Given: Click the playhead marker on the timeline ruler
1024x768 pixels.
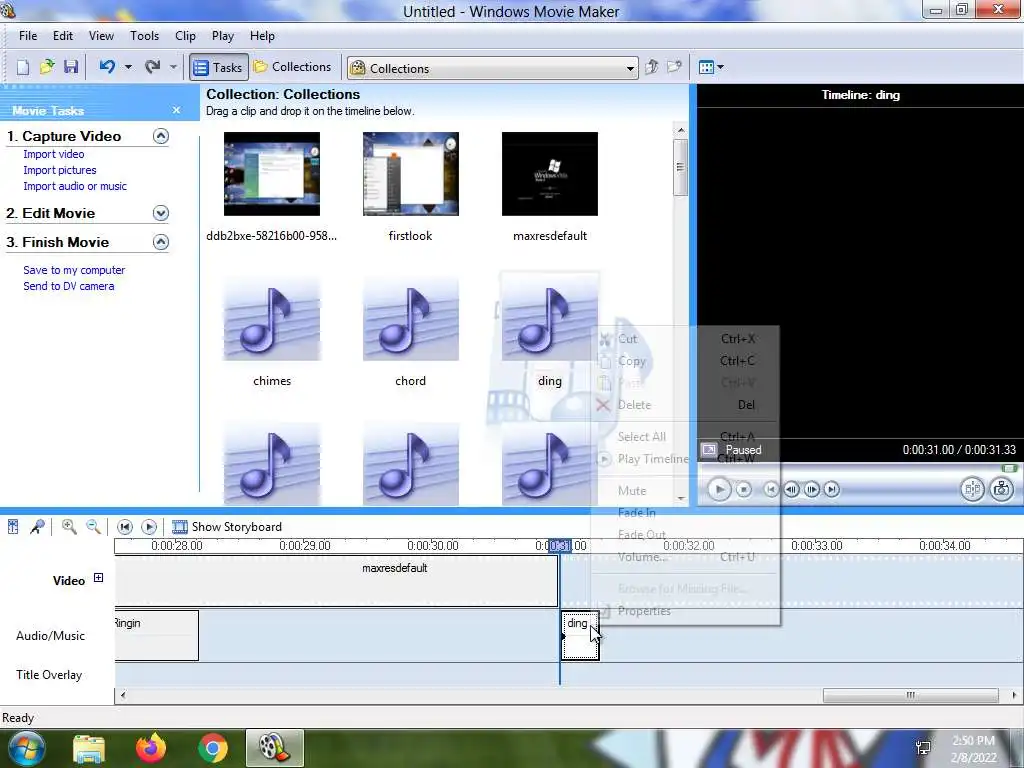Looking at the screenshot, I should (x=560, y=545).
